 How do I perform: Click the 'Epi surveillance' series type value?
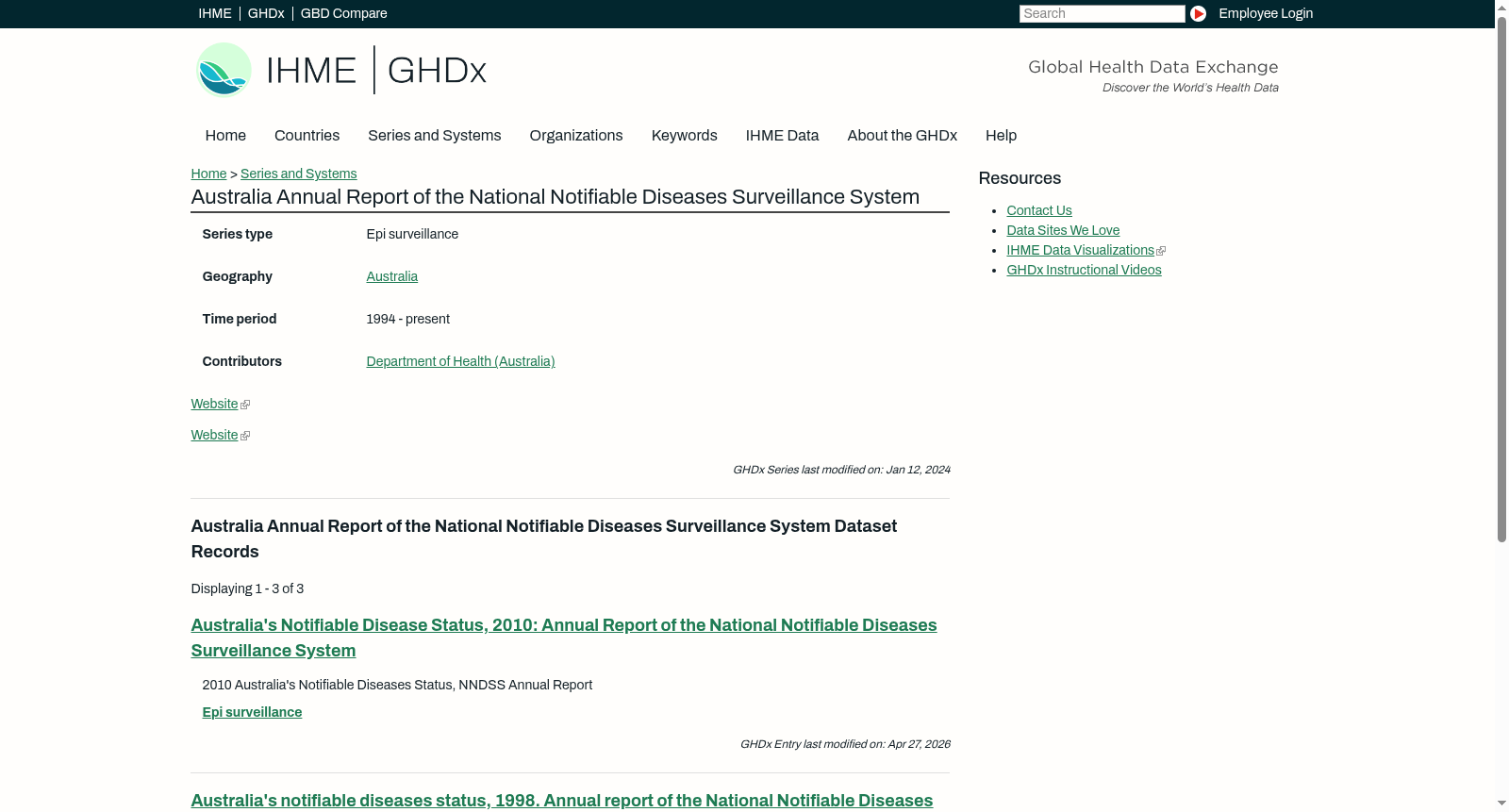click(x=412, y=234)
